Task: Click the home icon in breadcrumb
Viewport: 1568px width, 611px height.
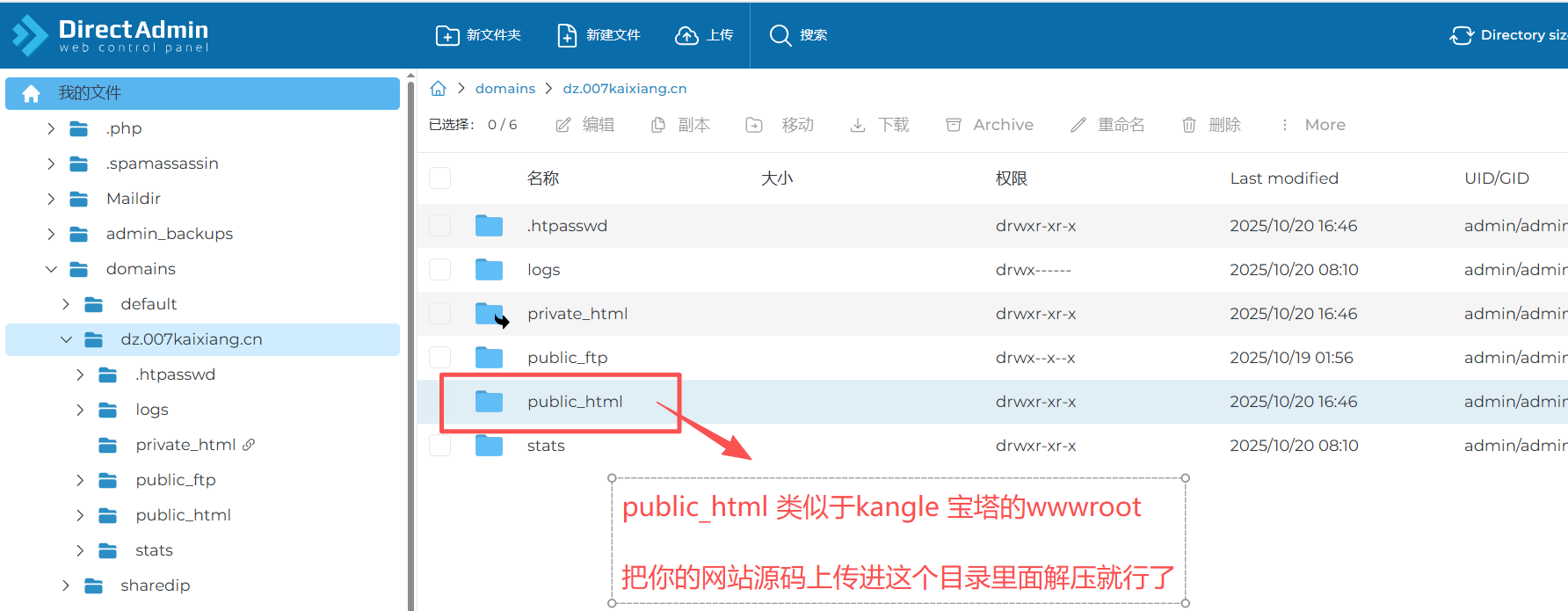Action: pyautogui.click(x=438, y=89)
